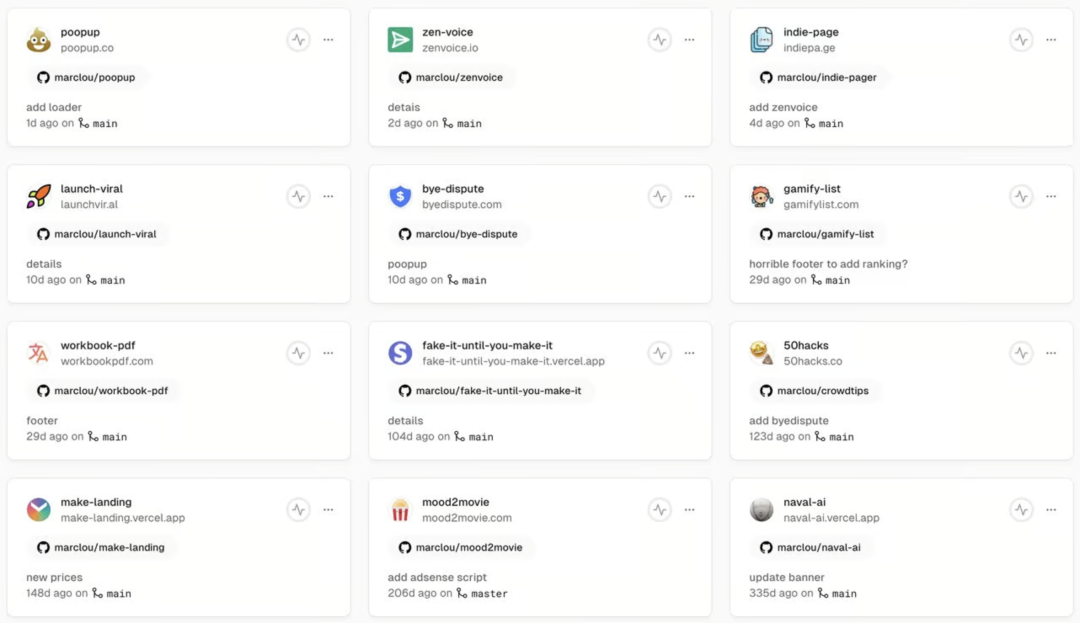Screen dimensions: 1080x623
Task: Click 'add adsense script' commit message
Action: click(x=437, y=577)
